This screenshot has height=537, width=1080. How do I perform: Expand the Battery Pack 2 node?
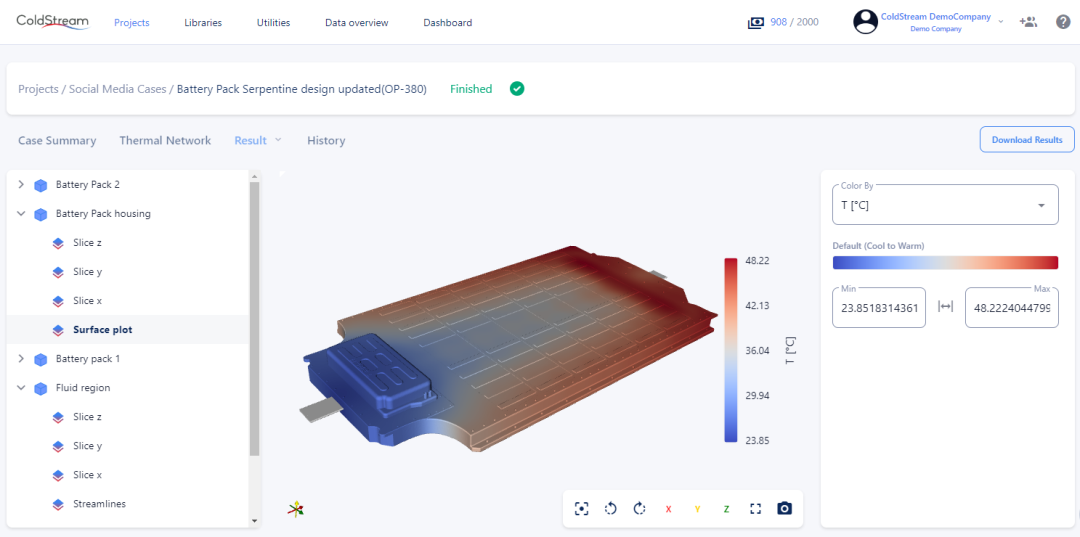(x=21, y=185)
